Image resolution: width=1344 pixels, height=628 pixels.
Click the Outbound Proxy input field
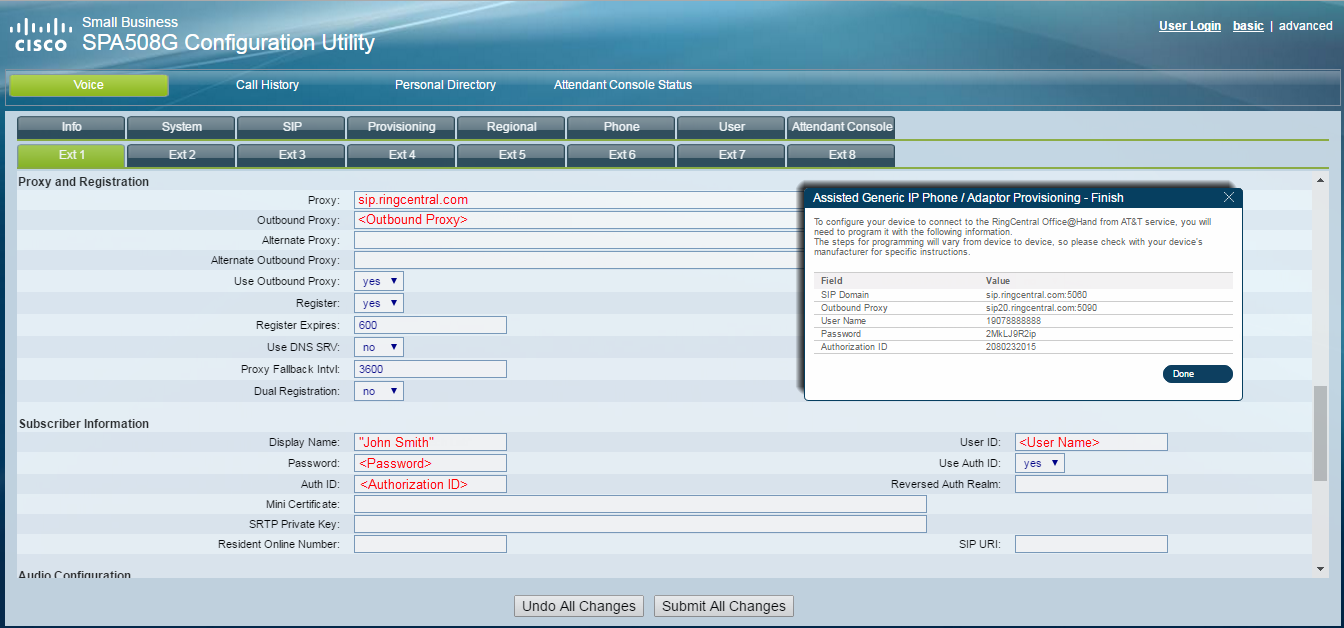click(579, 220)
